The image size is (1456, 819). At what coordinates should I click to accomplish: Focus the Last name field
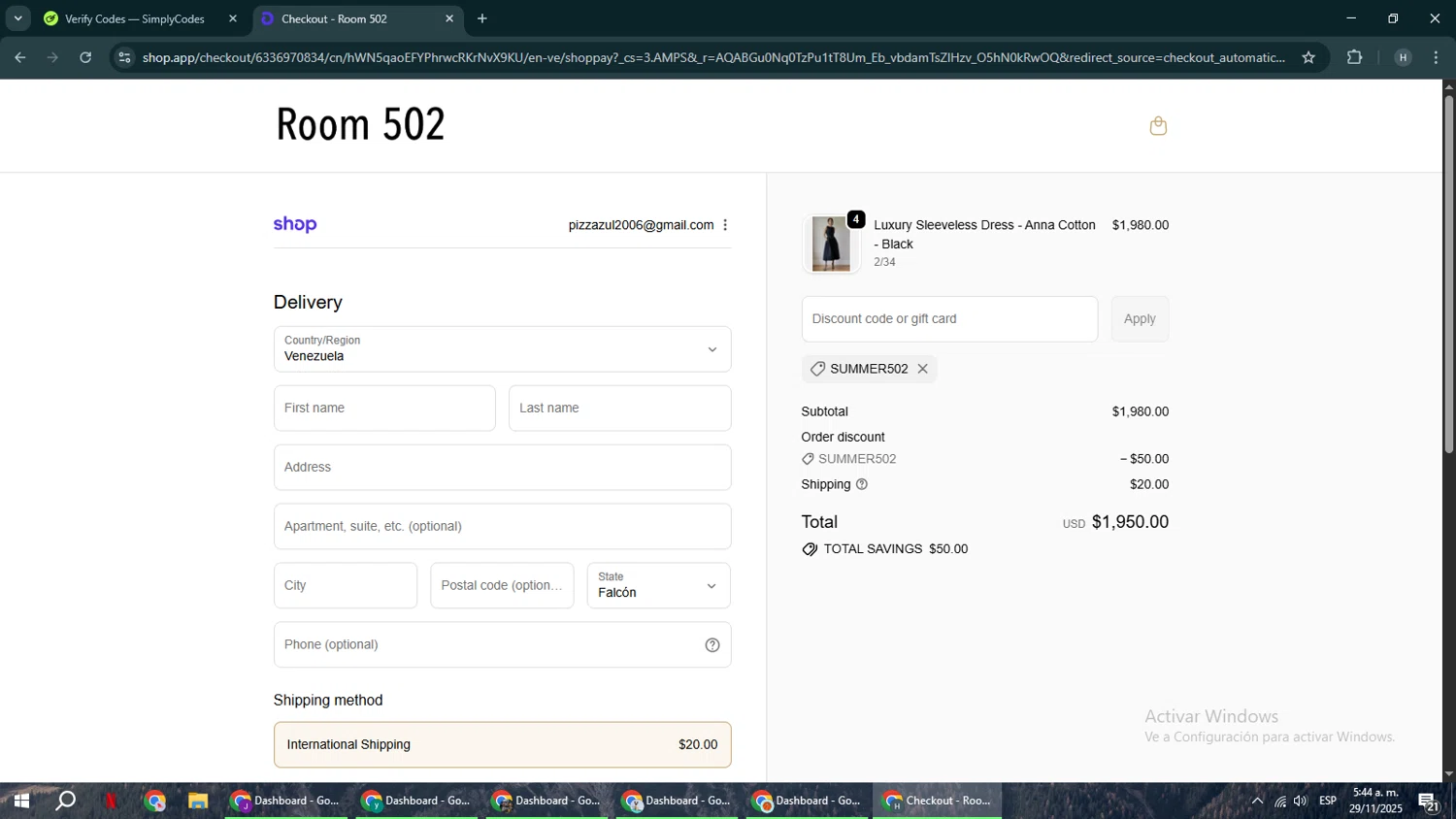(619, 409)
